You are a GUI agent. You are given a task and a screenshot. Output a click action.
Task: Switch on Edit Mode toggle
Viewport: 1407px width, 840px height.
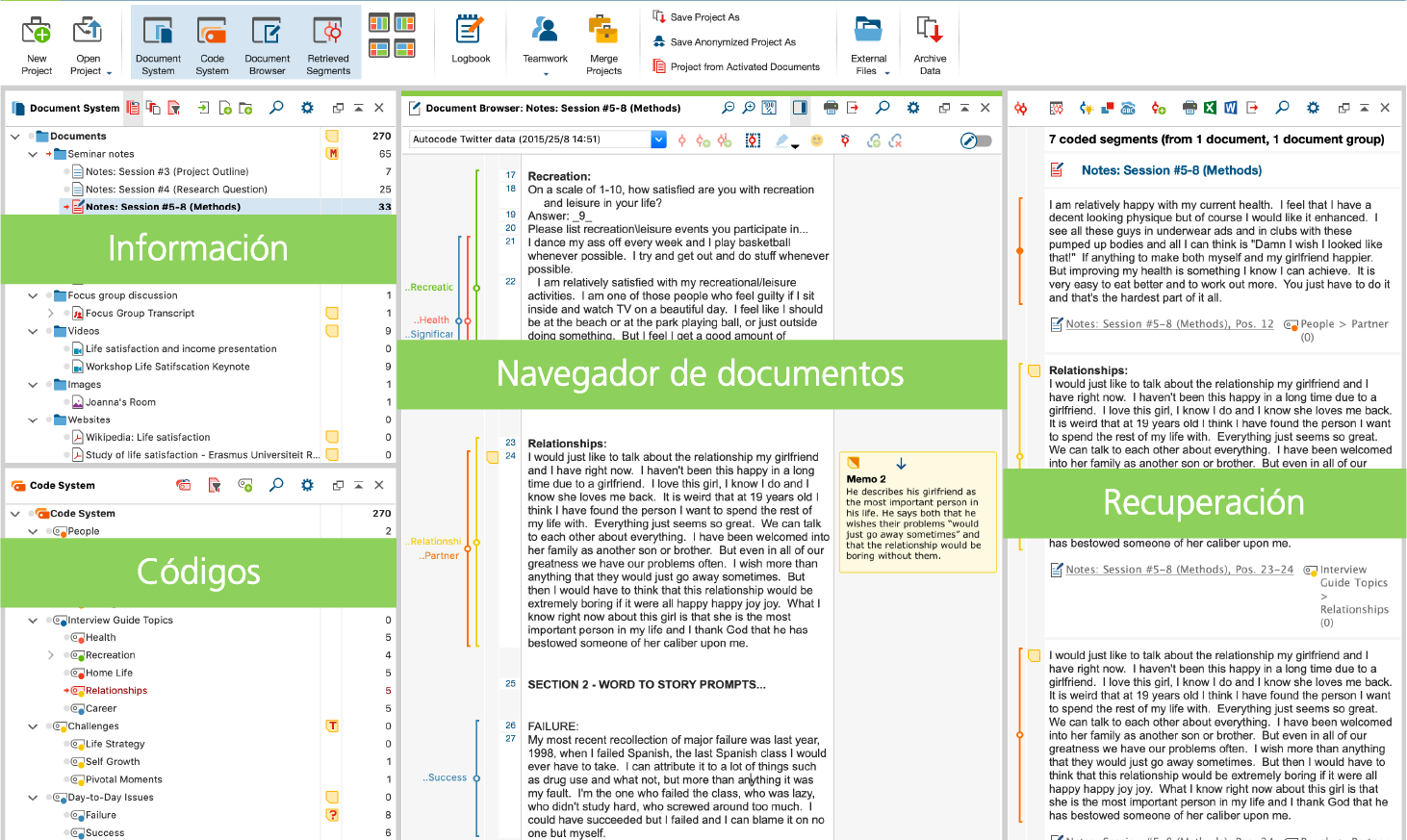(x=975, y=140)
